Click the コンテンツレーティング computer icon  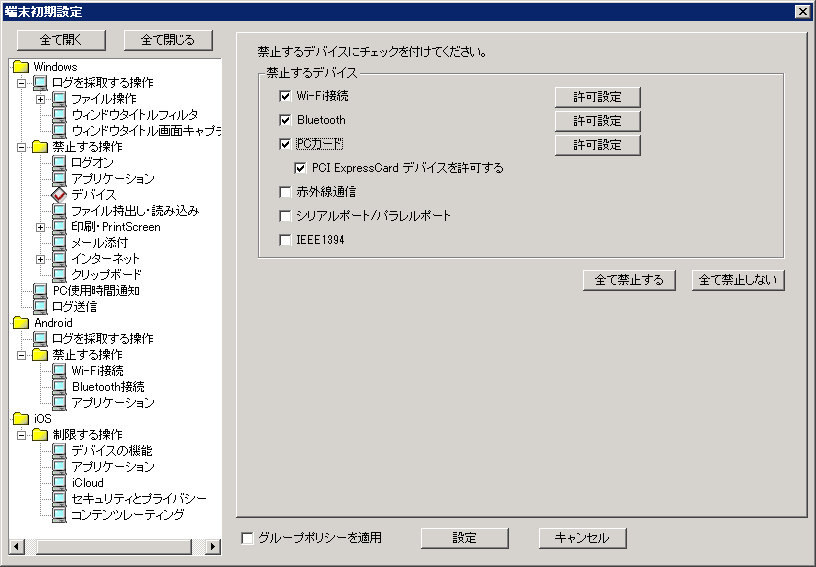[x=59, y=514]
